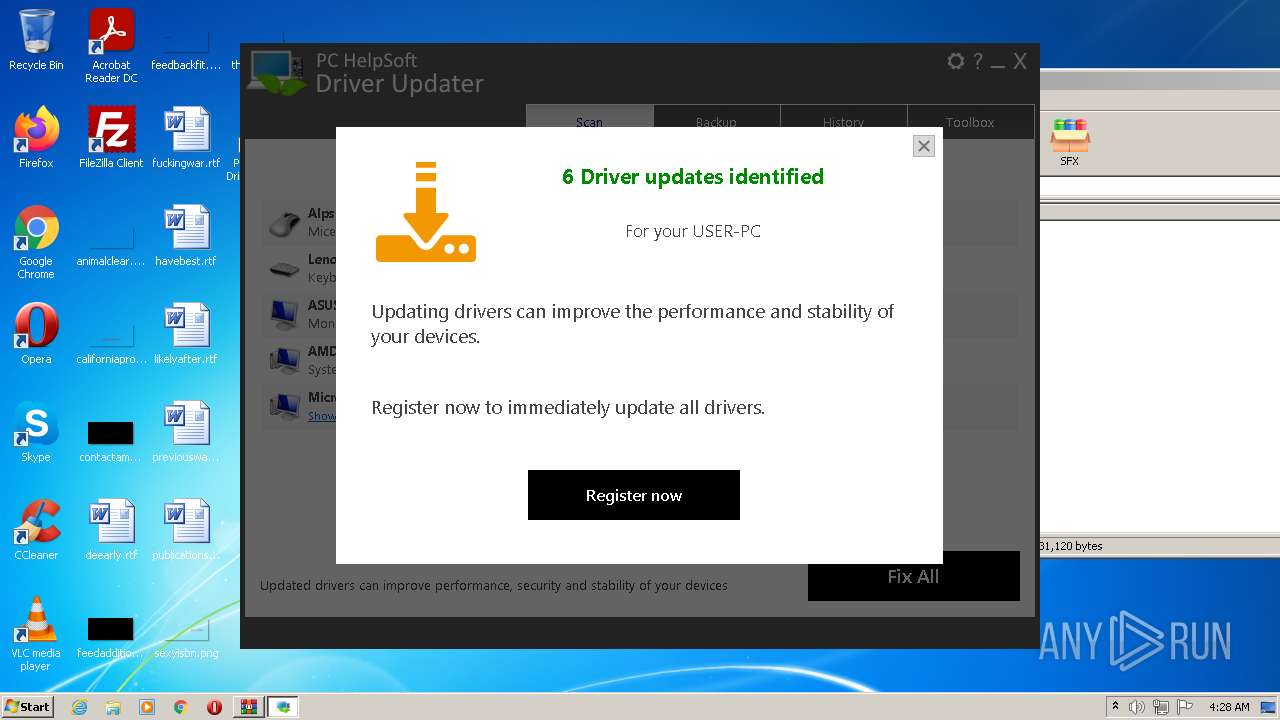Viewport: 1280px width, 720px height.
Task: Click the Register now button
Action: tap(634, 495)
